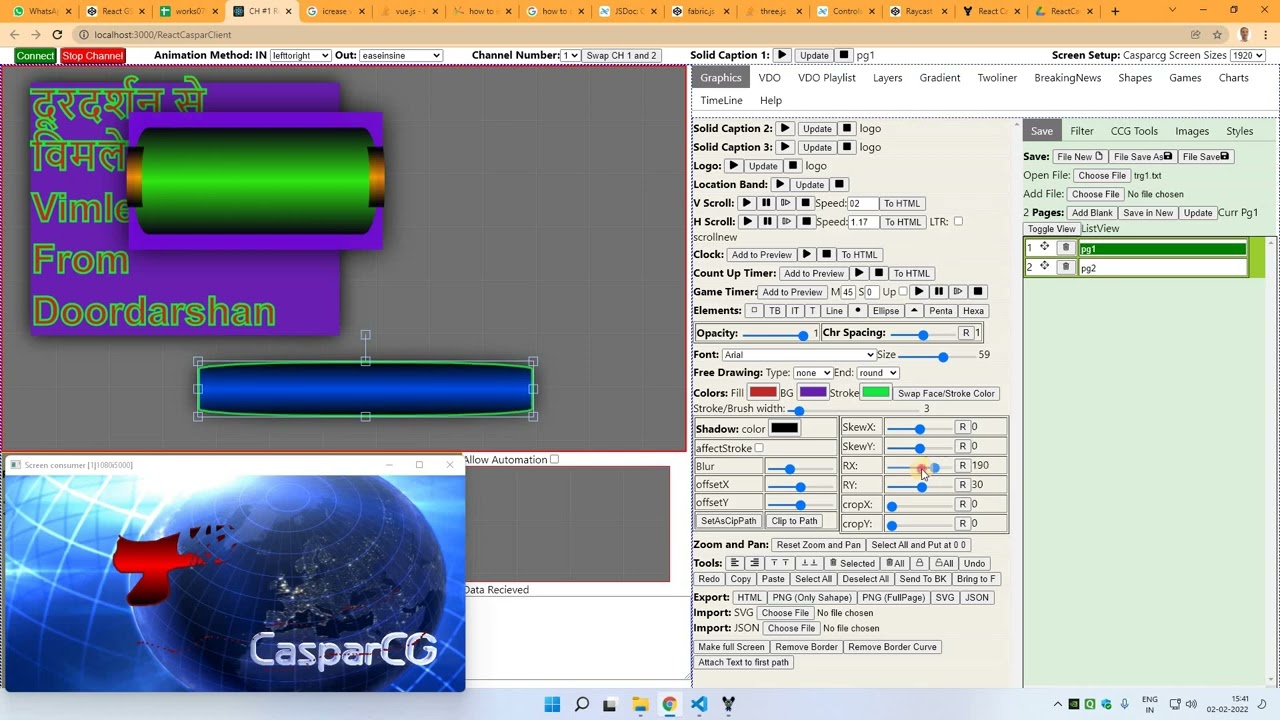Open the Casparcg Screen Sizes dropdown
This screenshot has height=720, width=1280.
1248,55
